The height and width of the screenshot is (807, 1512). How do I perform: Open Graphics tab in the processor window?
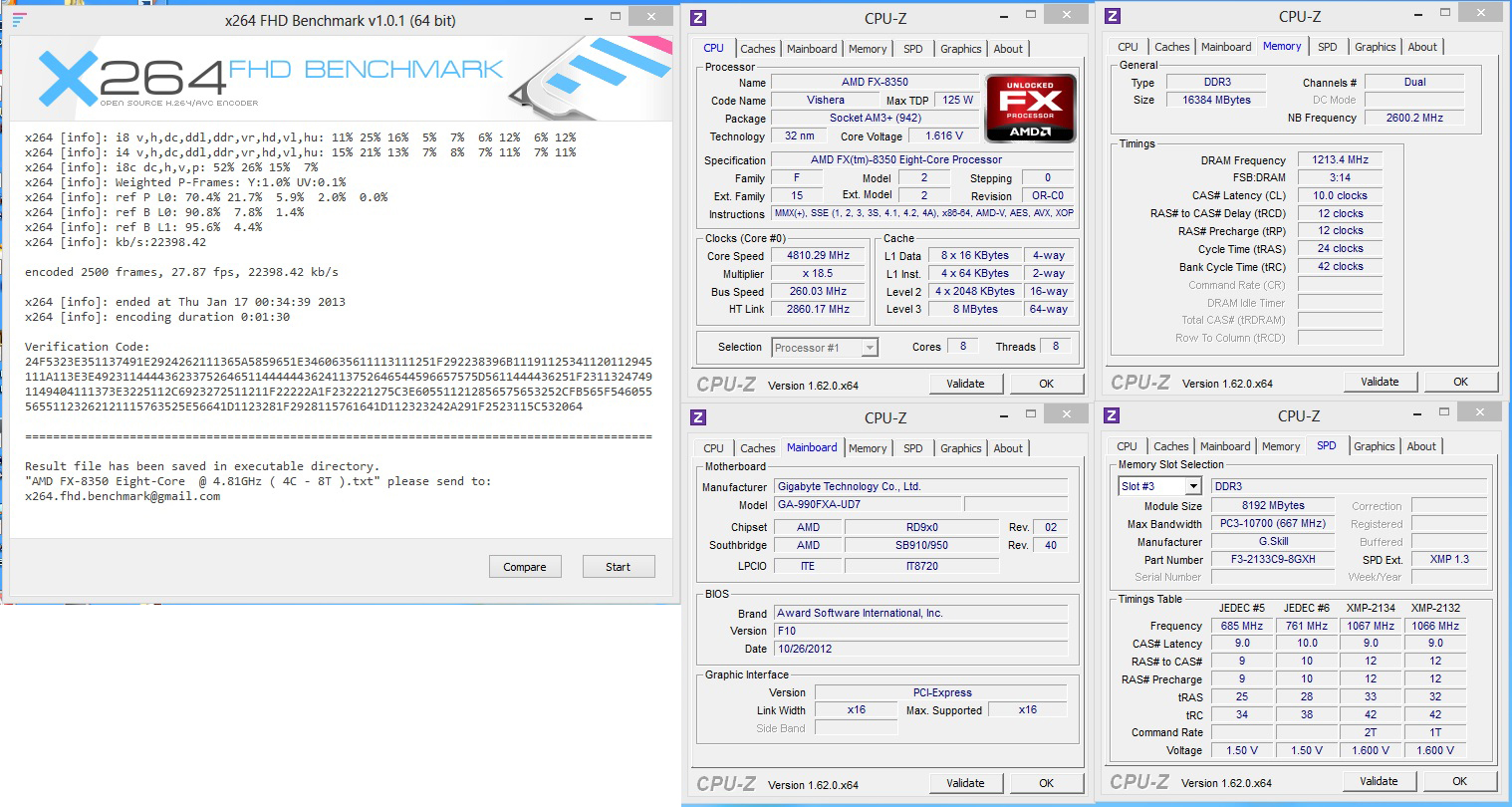click(961, 49)
